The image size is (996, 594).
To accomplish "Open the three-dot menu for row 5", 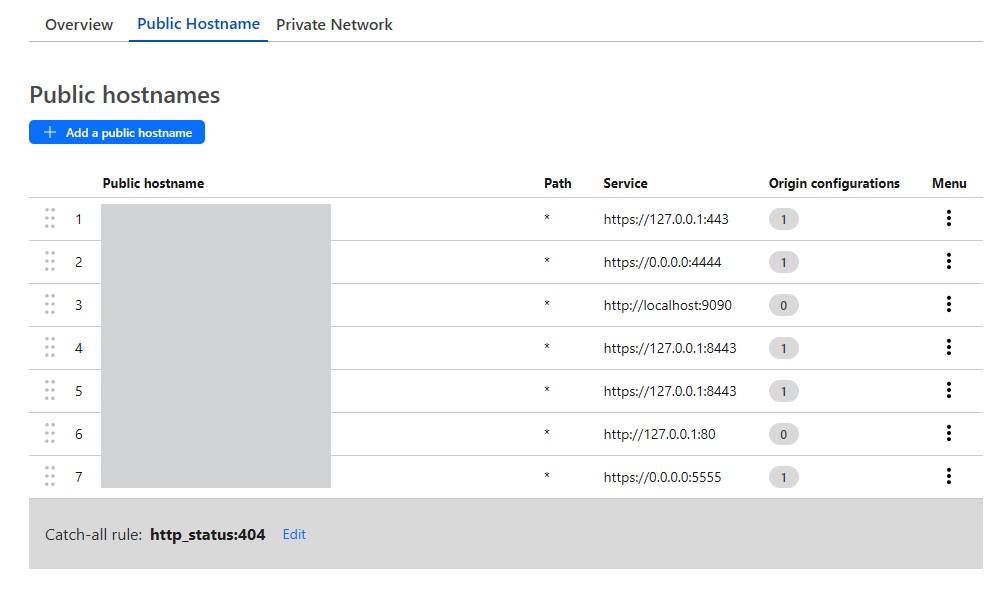I will point(948,391).
